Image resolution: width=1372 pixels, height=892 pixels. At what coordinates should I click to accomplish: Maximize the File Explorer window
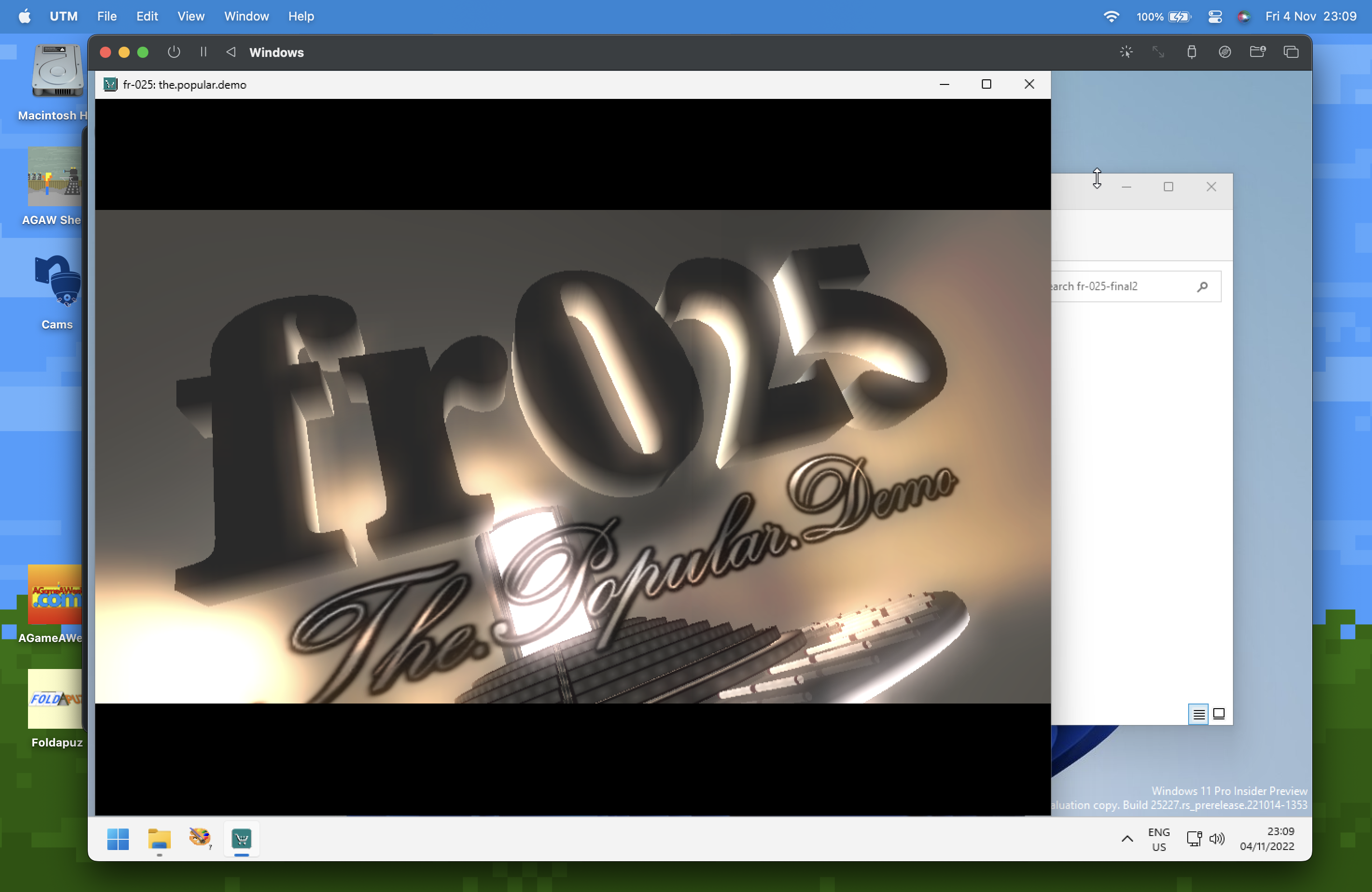[1169, 187]
